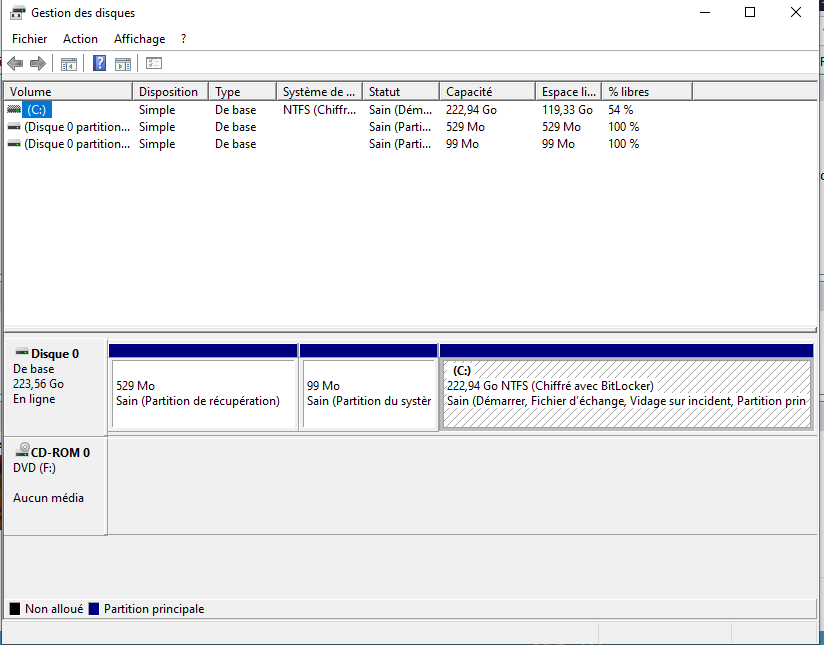Image resolution: width=824 pixels, height=645 pixels.
Task: Click the Partition principale blue legend swatch
Action: (94, 609)
